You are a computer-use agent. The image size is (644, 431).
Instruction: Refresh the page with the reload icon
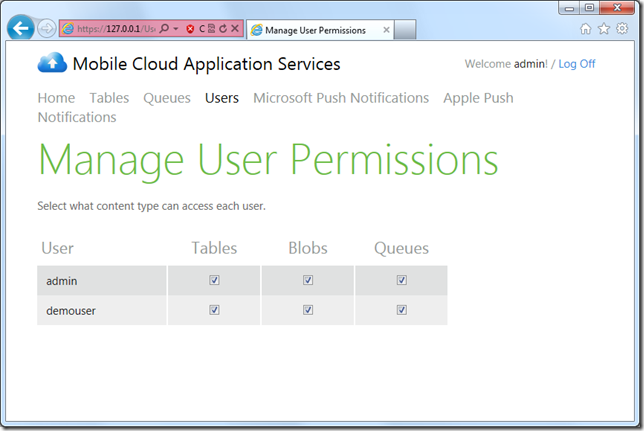coord(223,28)
